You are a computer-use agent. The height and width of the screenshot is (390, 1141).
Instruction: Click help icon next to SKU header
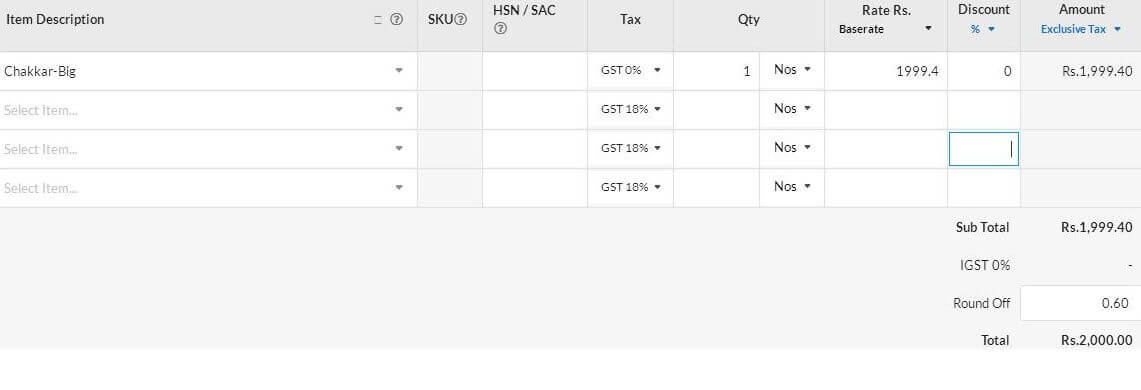tap(461, 20)
